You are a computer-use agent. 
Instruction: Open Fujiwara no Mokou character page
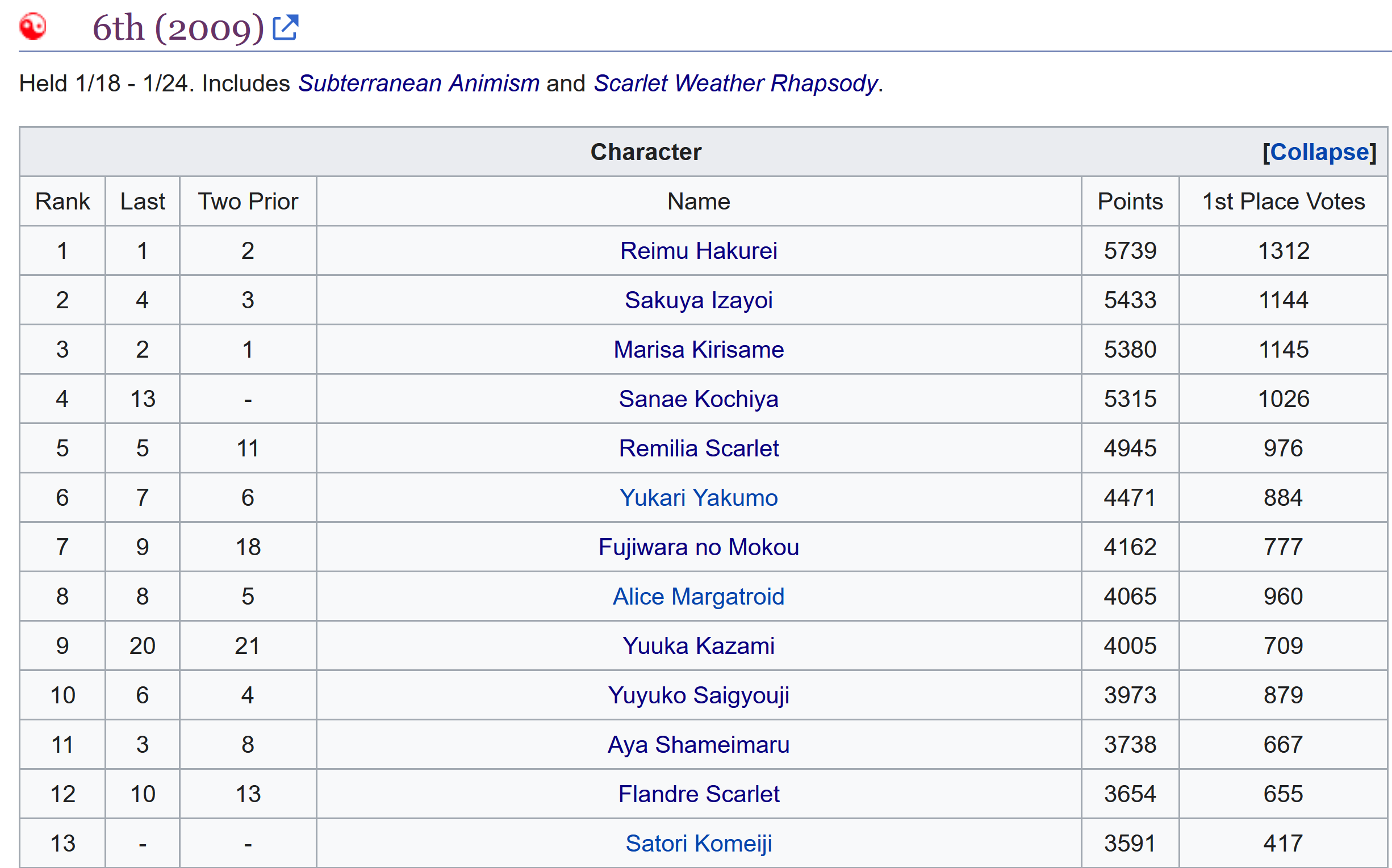[699, 547]
